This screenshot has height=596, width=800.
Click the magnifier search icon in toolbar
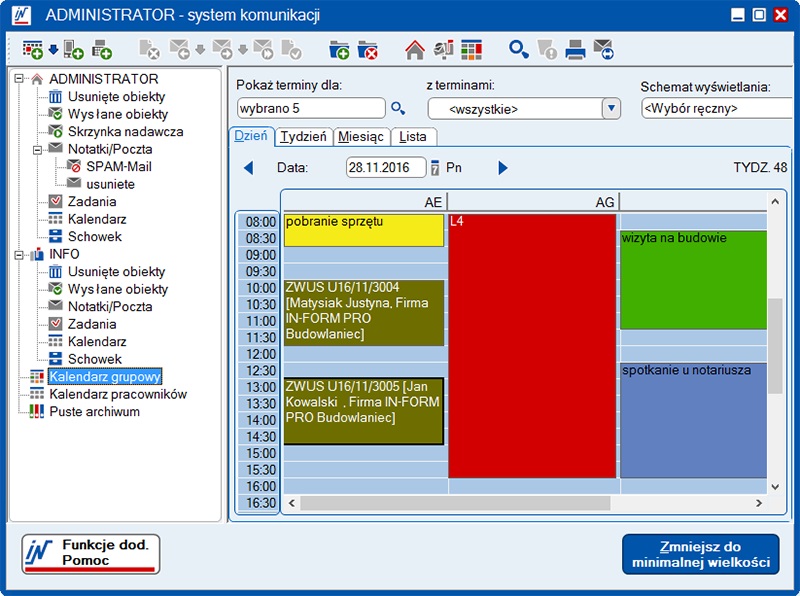[x=519, y=50]
